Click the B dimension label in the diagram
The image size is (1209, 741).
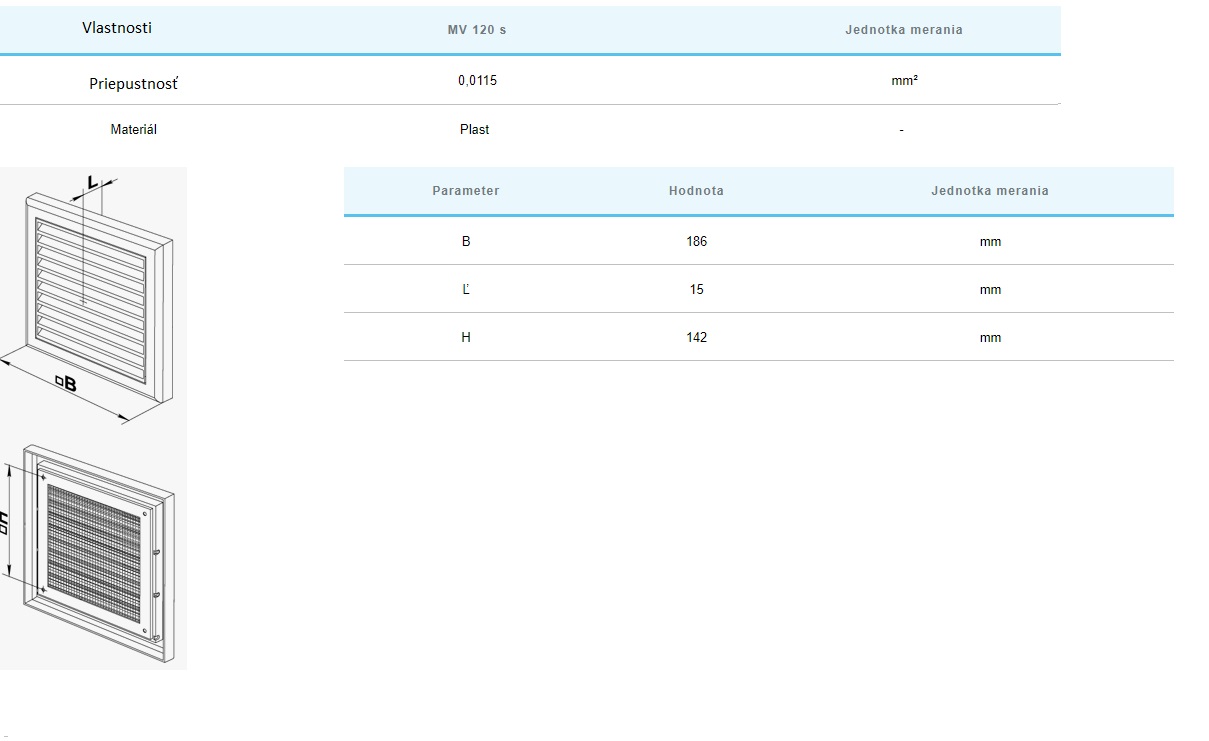66,382
